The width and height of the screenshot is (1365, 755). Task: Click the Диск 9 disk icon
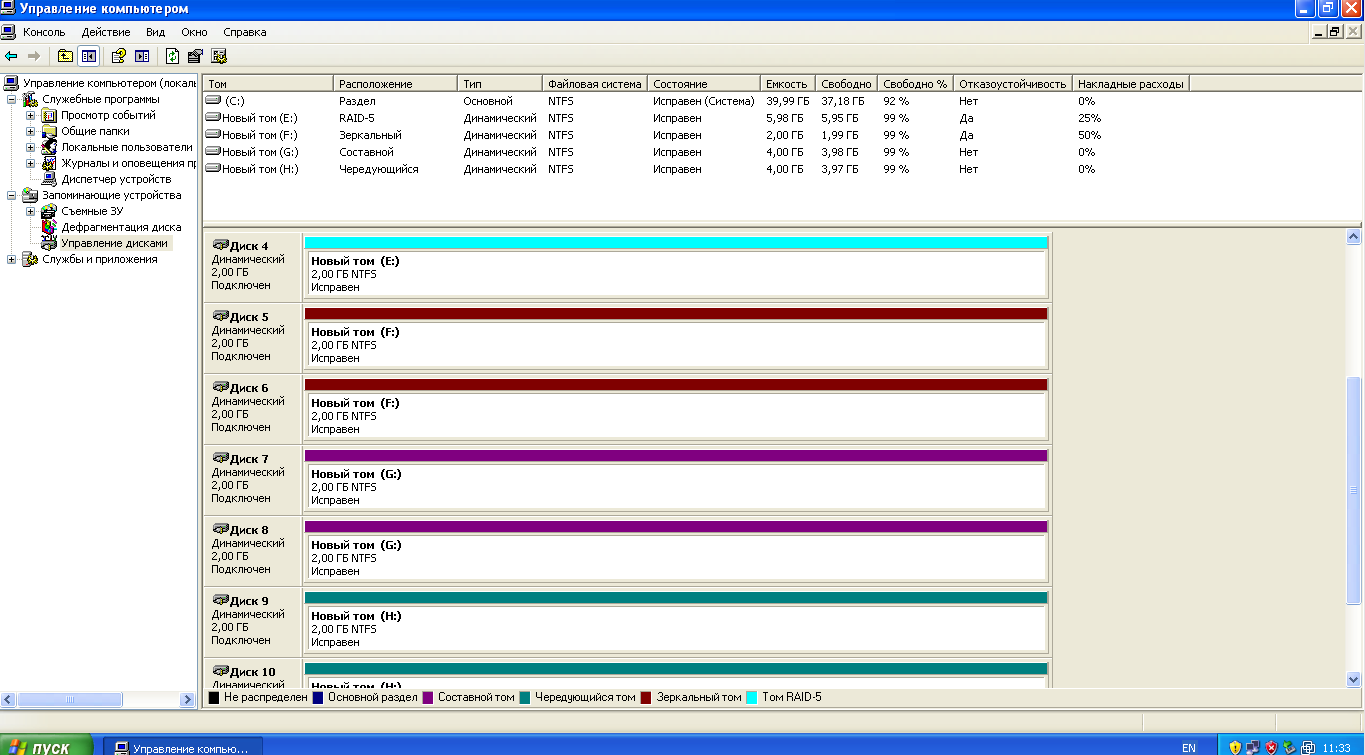click(x=221, y=600)
